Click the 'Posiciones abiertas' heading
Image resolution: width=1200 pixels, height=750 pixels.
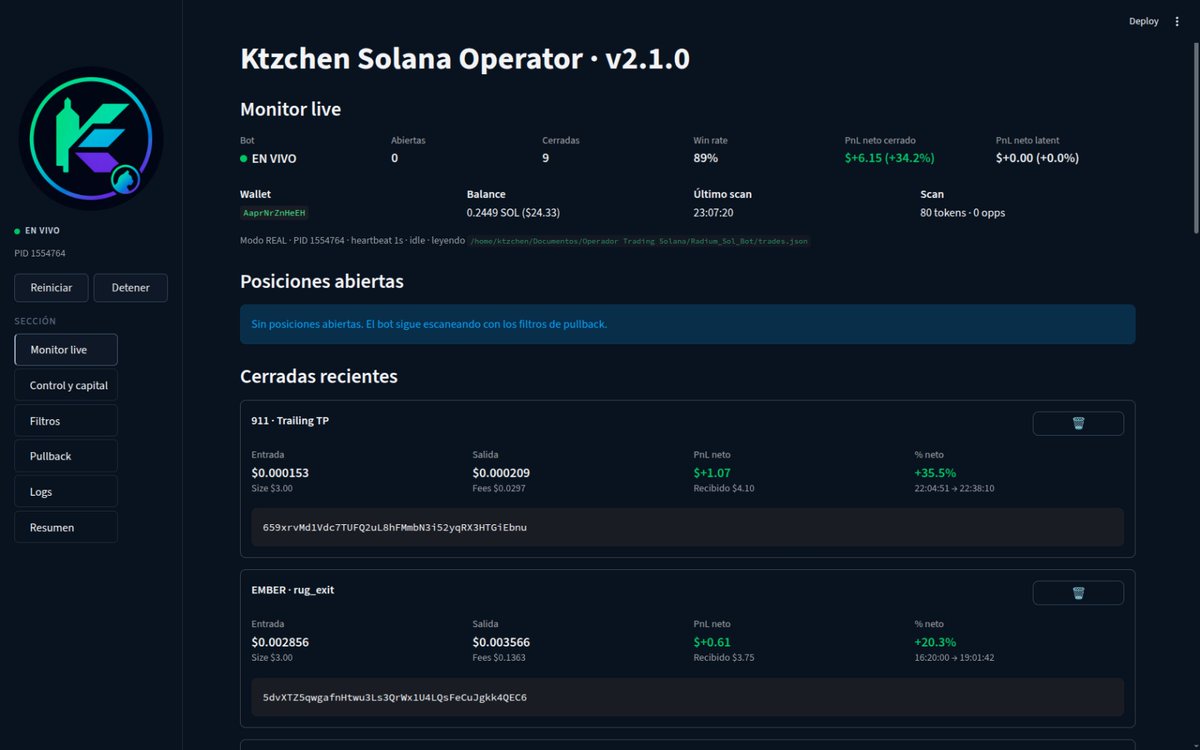point(322,282)
